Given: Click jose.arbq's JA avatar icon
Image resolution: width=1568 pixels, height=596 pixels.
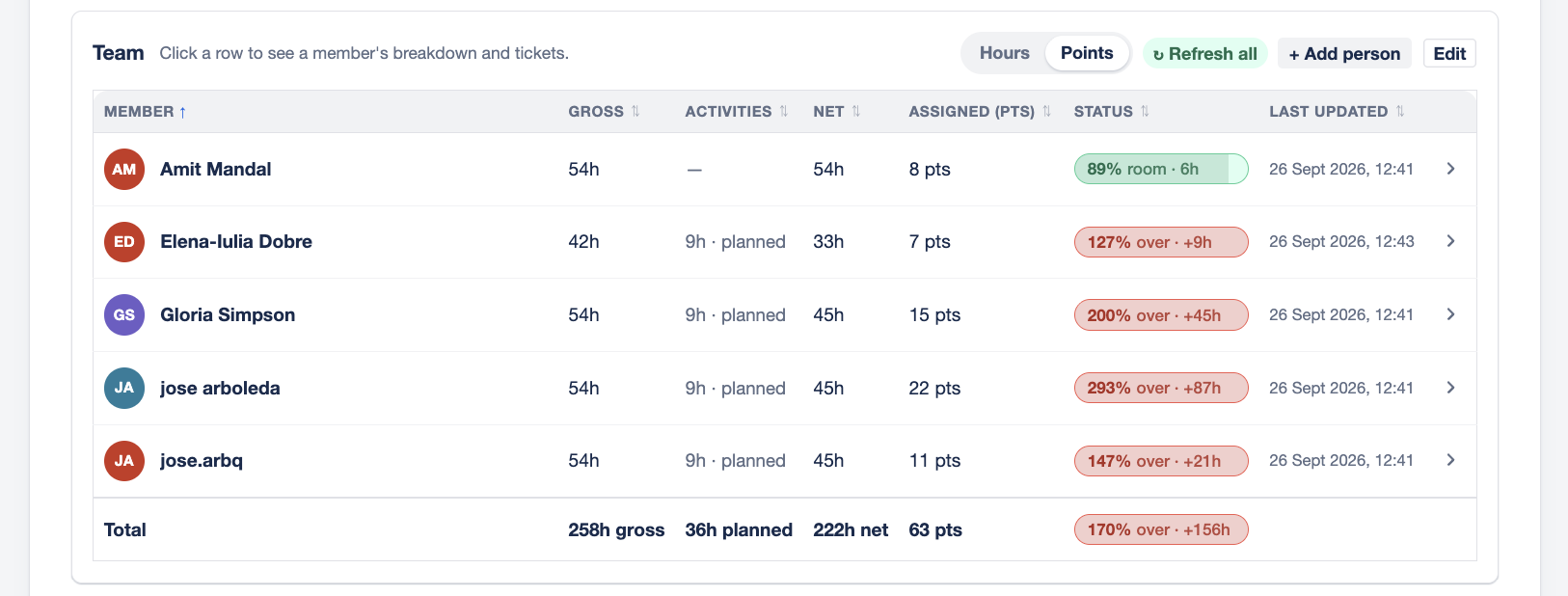Looking at the screenshot, I should pyautogui.click(x=124, y=460).
